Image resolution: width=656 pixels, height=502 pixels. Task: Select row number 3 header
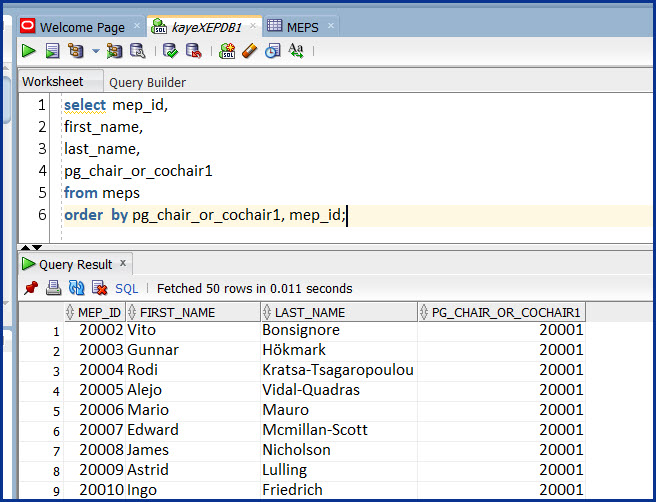pyautogui.click(x=42, y=371)
